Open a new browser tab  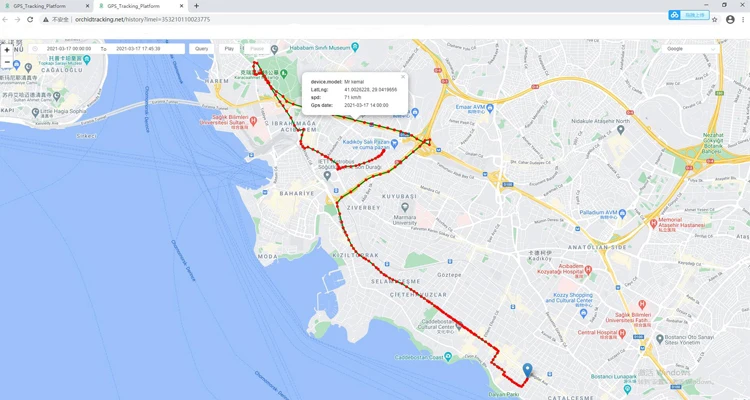click(x=196, y=6)
